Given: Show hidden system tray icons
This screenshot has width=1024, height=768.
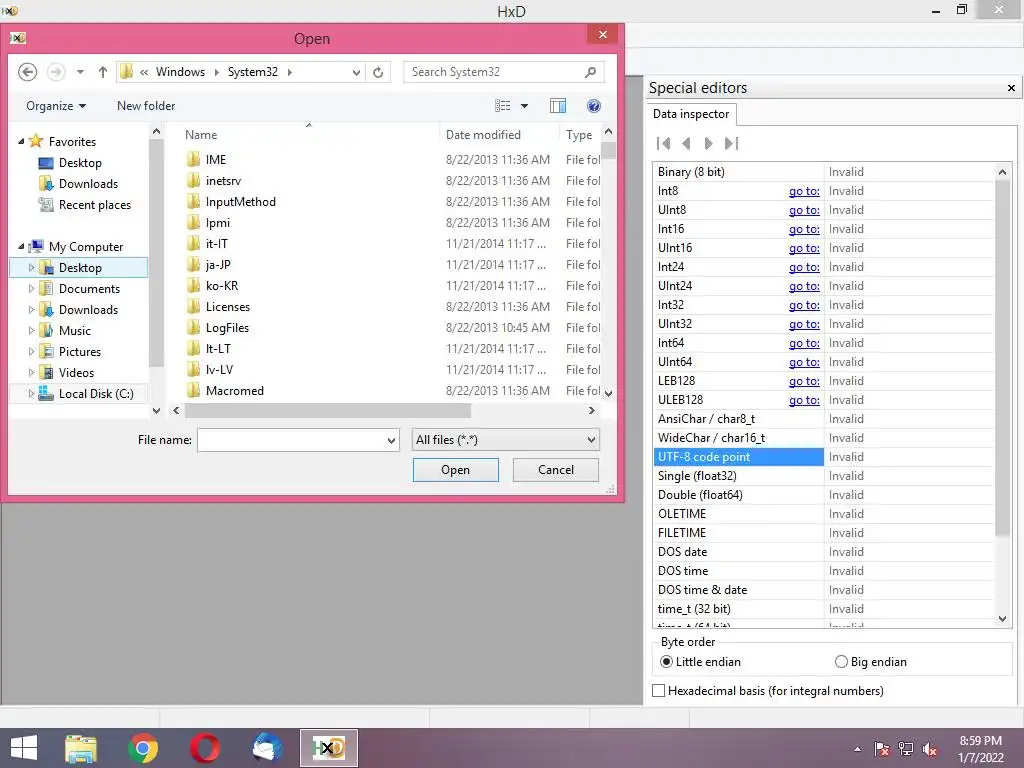Looking at the screenshot, I should tap(857, 749).
